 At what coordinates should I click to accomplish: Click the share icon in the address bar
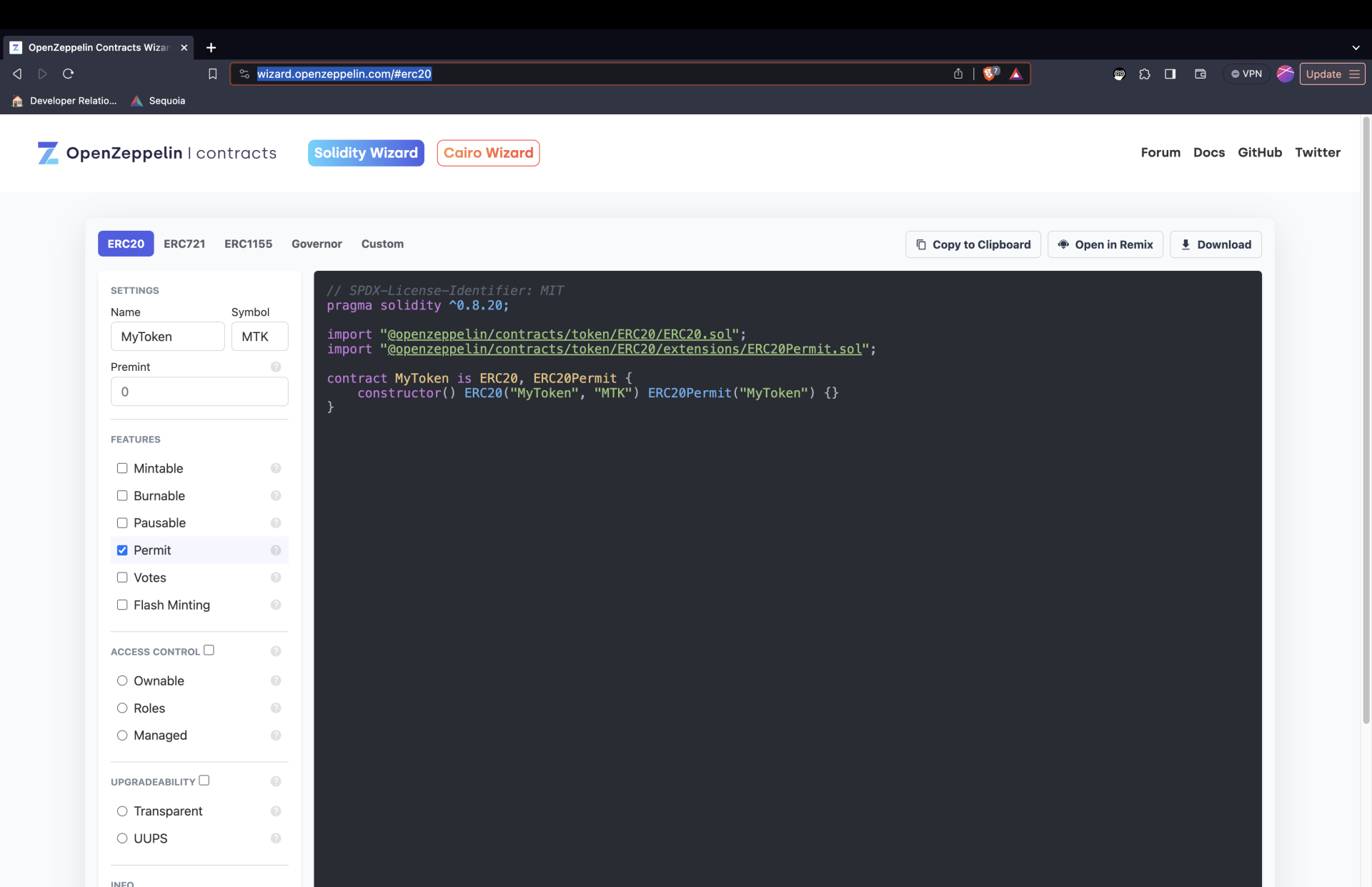[x=958, y=74]
